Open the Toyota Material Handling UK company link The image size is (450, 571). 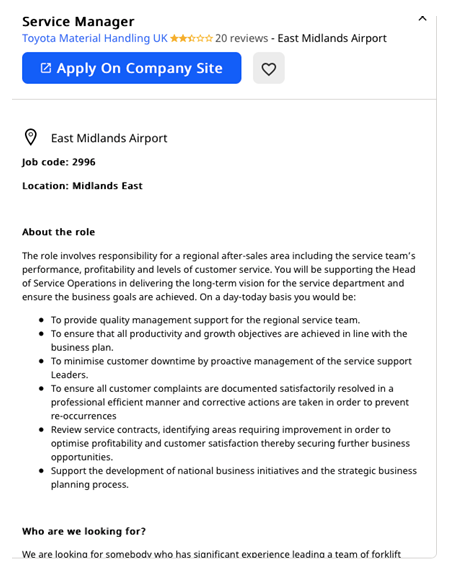[x=95, y=38]
